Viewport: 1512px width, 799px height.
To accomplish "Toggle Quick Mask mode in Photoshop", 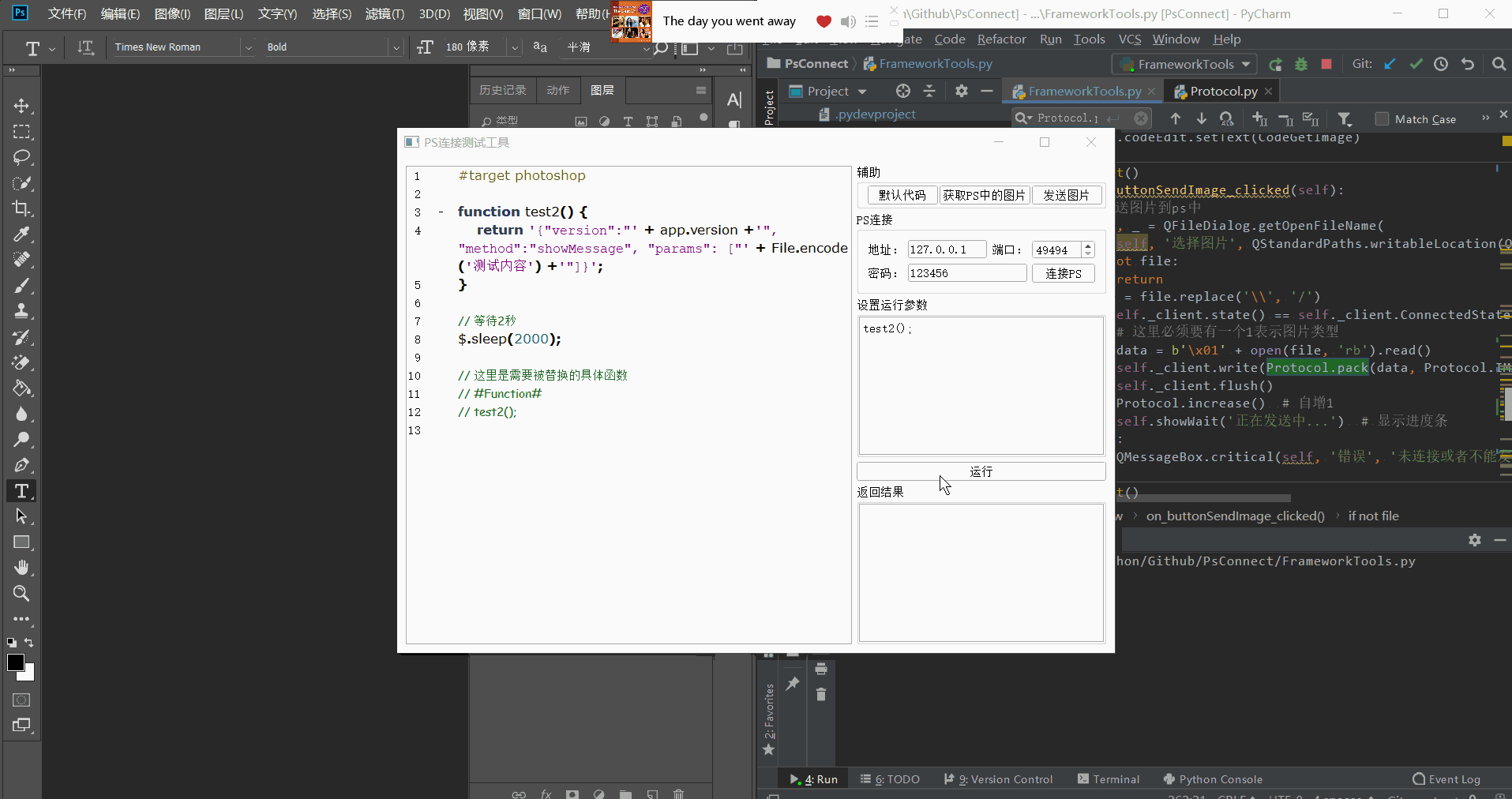I will 21,700.
